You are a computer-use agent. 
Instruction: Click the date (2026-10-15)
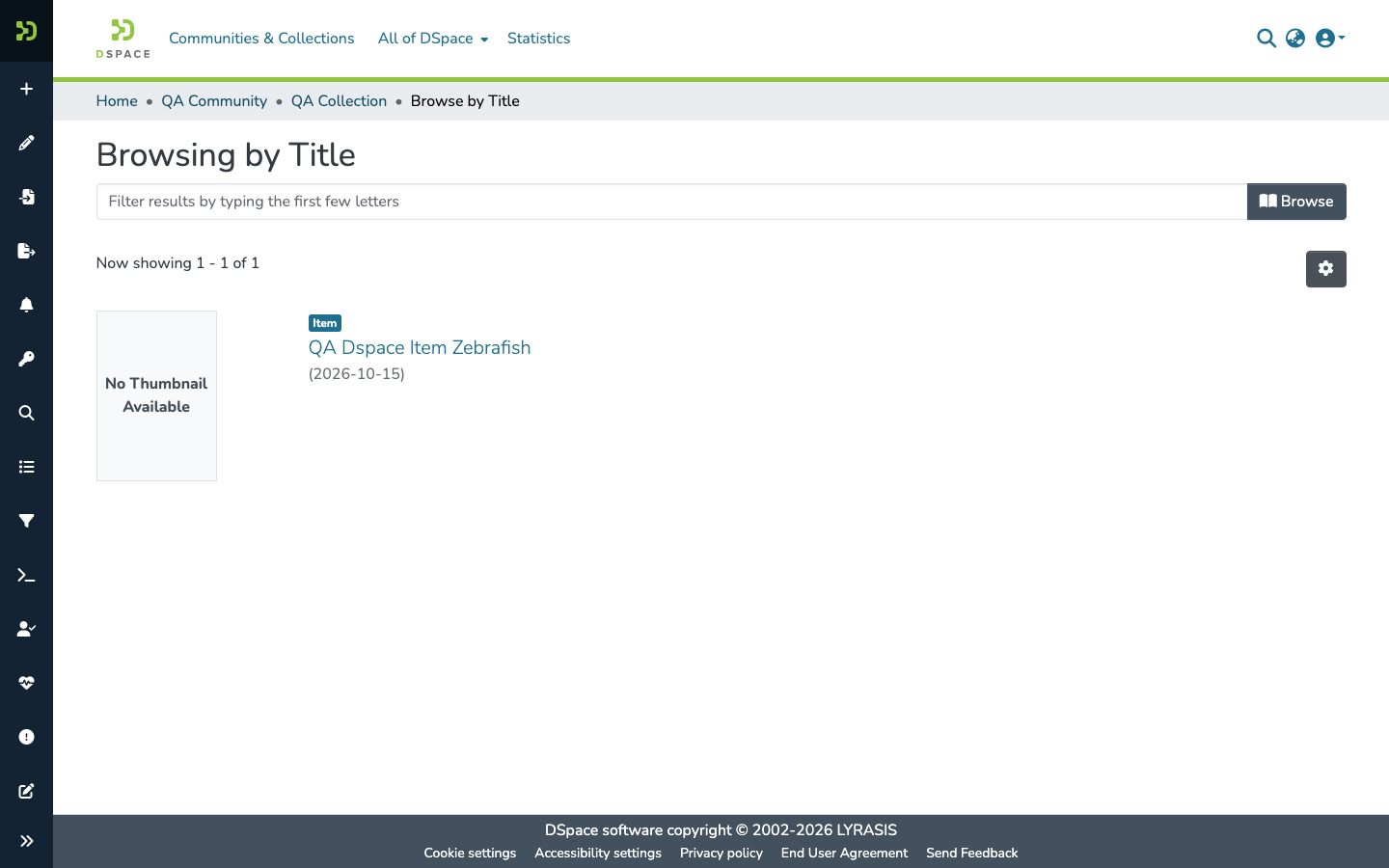tap(357, 374)
